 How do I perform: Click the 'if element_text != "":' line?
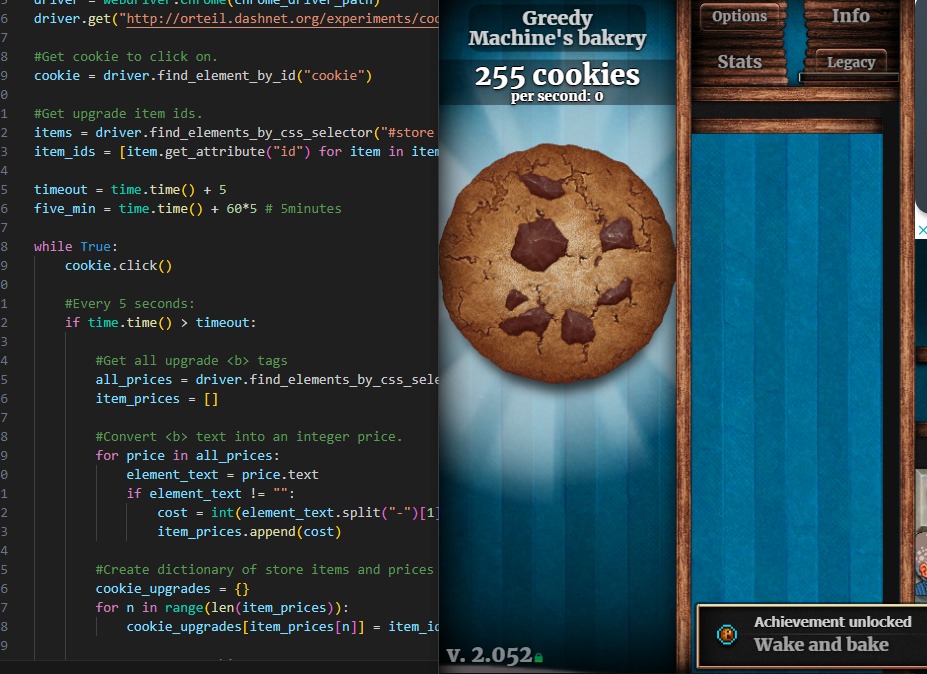coord(210,494)
